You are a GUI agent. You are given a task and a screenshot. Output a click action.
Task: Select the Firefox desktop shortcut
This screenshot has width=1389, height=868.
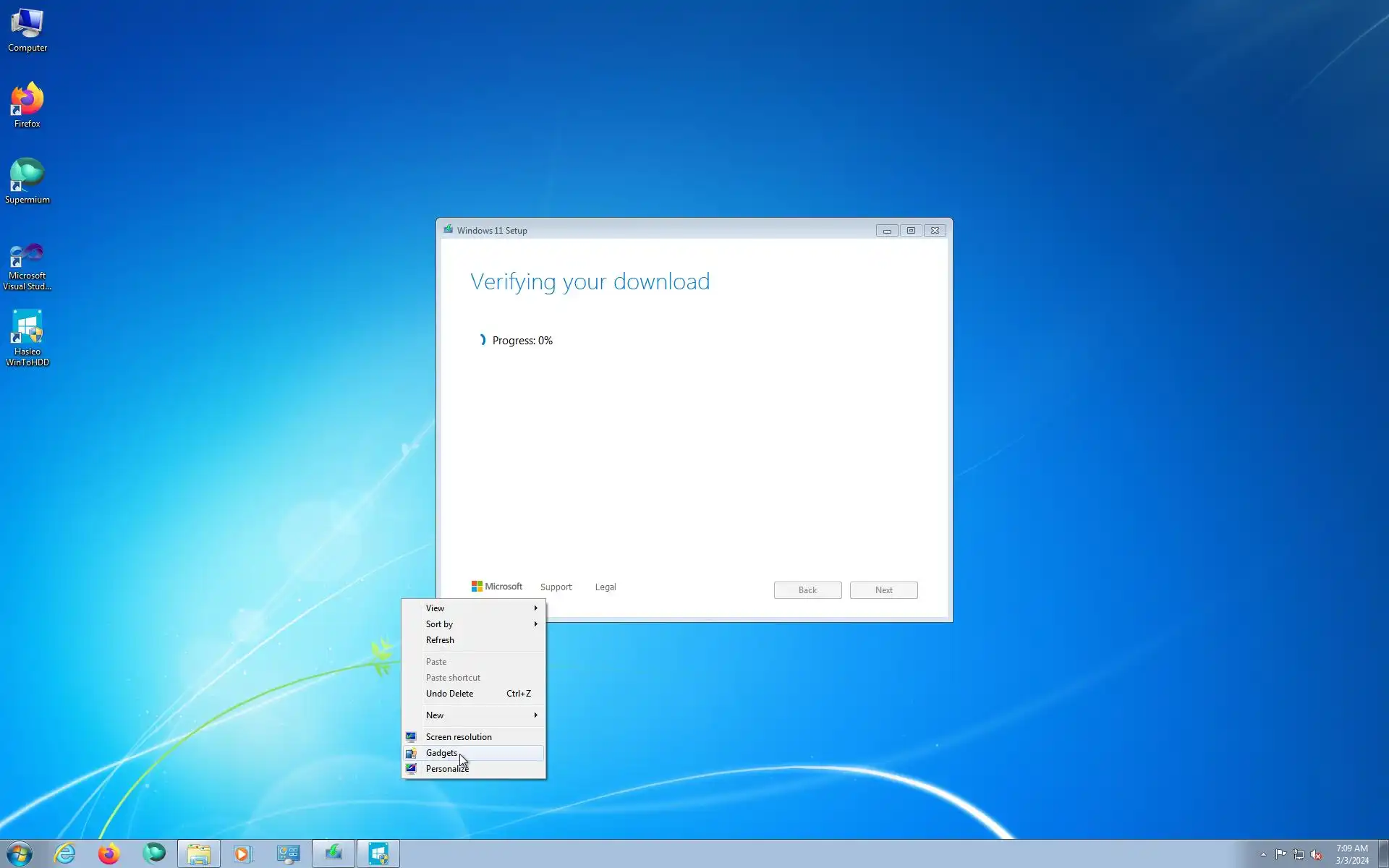27,105
